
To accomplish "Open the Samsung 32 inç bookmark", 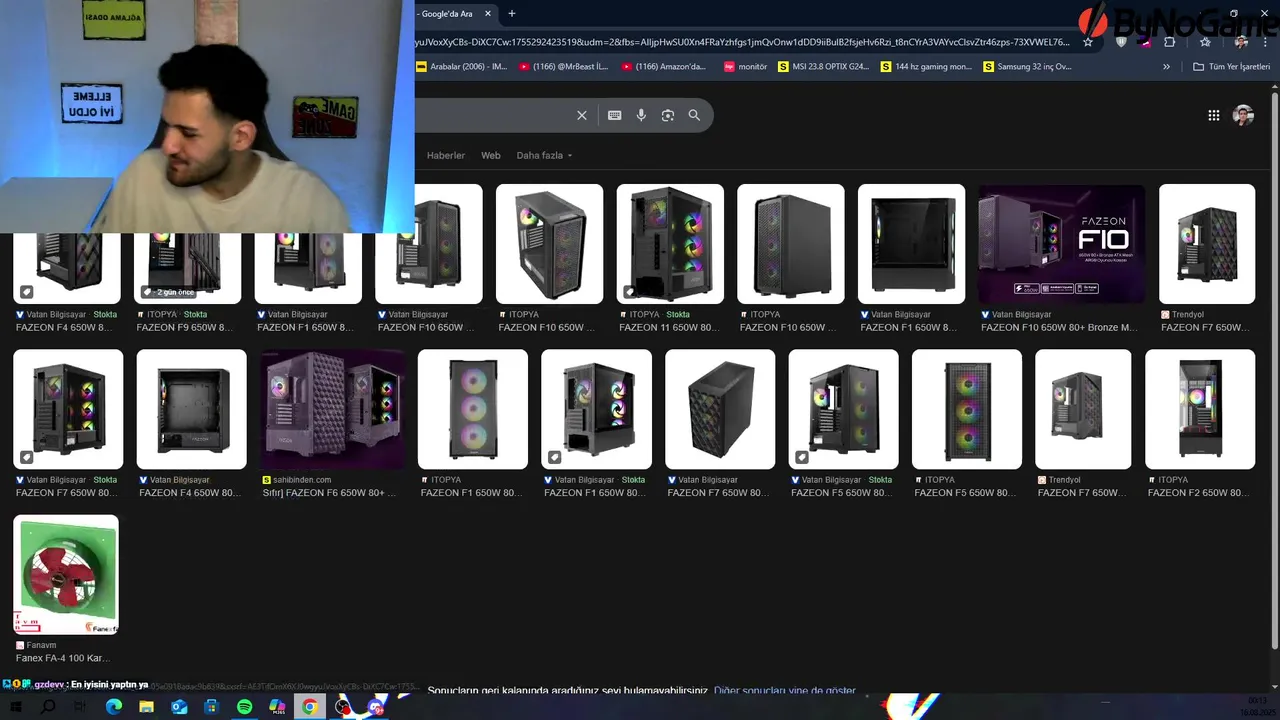I will point(1028,67).
